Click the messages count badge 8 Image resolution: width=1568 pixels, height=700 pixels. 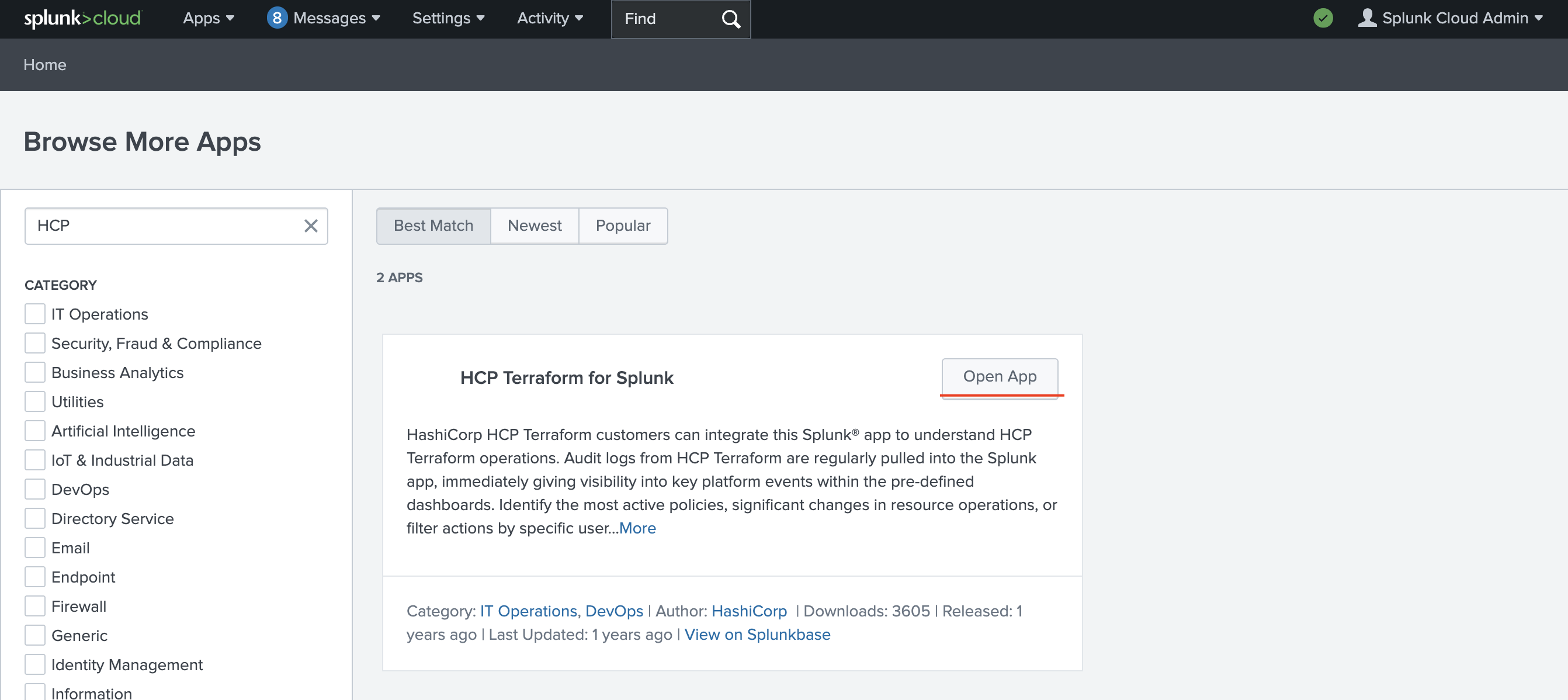pyautogui.click(x=277, y=18)
